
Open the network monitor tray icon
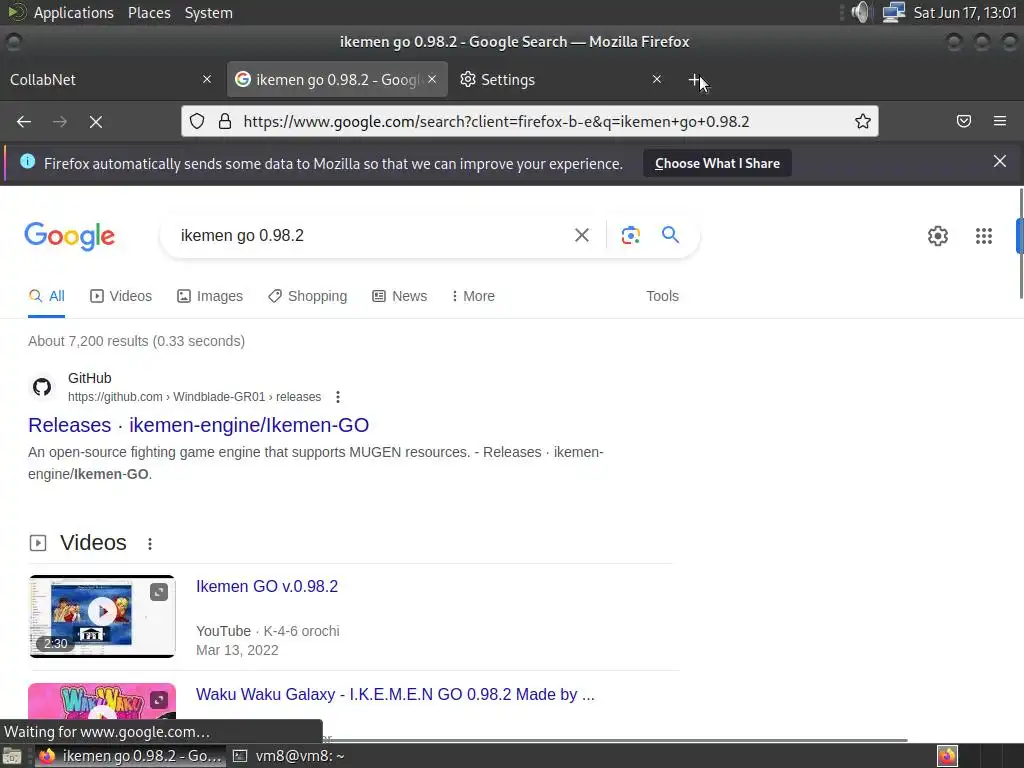click(x=893, y=12)
